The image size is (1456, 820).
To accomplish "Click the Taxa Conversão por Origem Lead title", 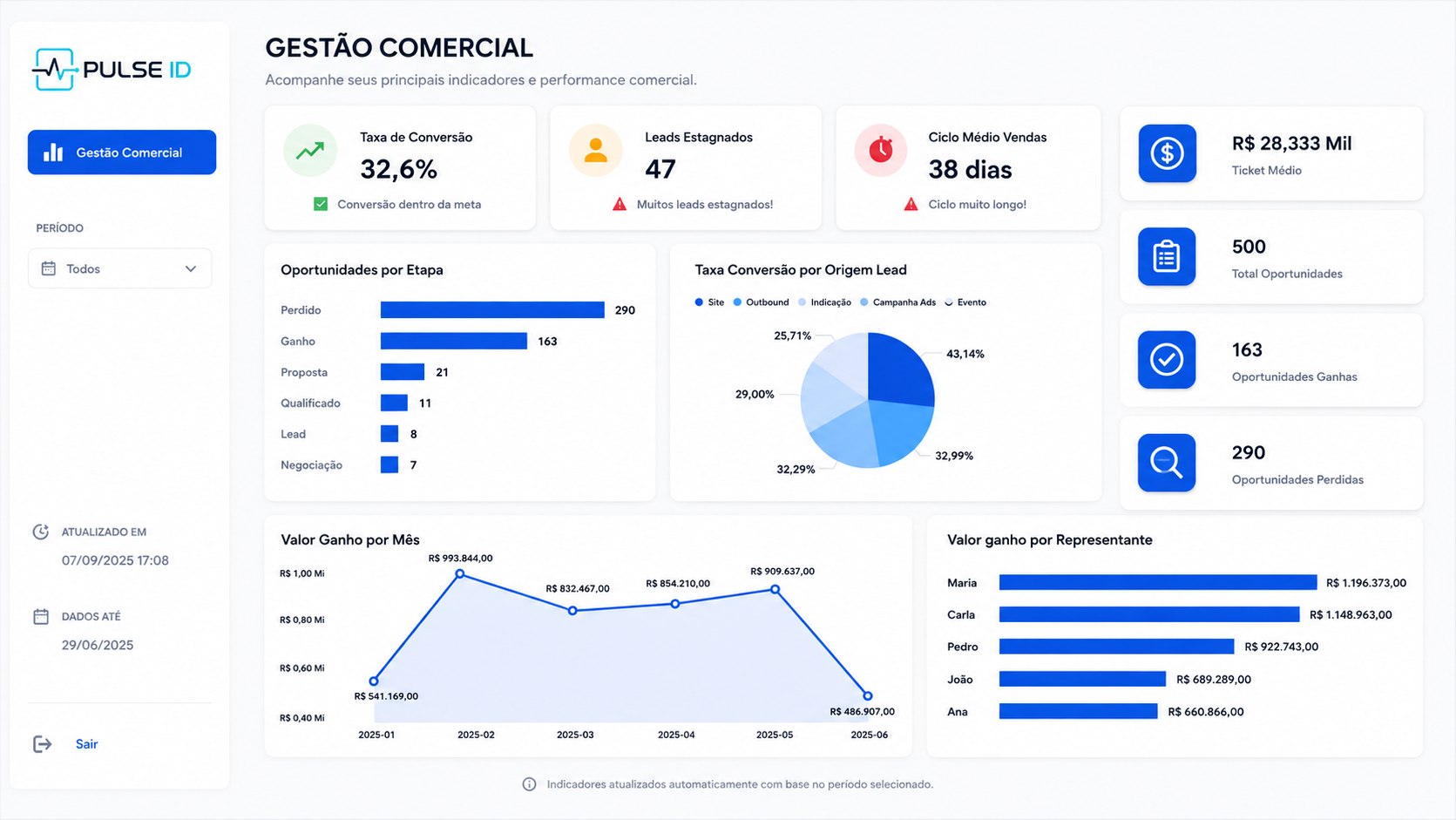I will [801, 270].
